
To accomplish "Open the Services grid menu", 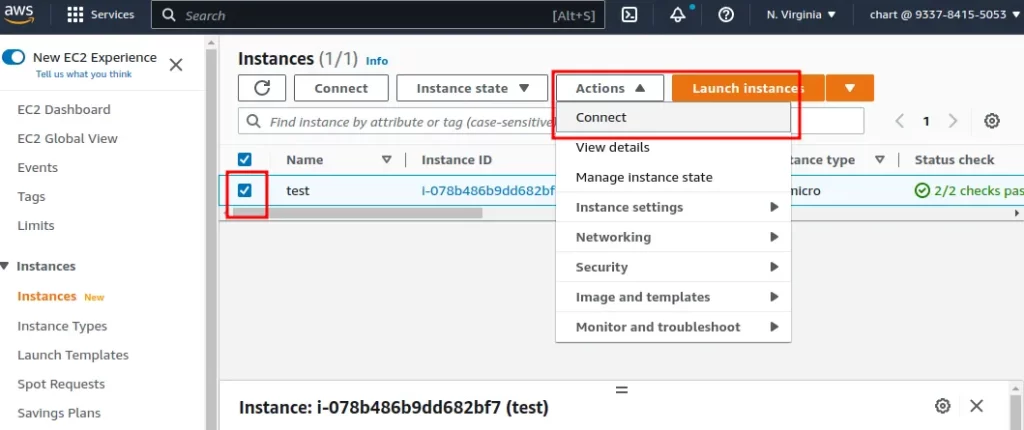I will (101, 15).
